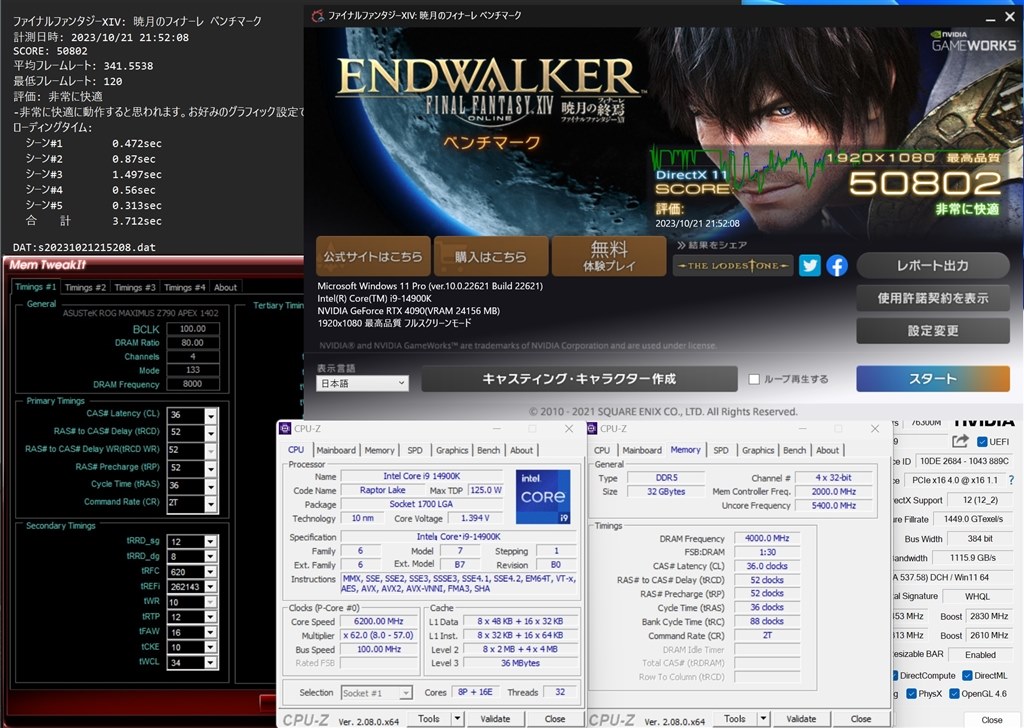Toggle the PhysX checkbox
The image size is (1024, 728).
[x=911, y=693]
